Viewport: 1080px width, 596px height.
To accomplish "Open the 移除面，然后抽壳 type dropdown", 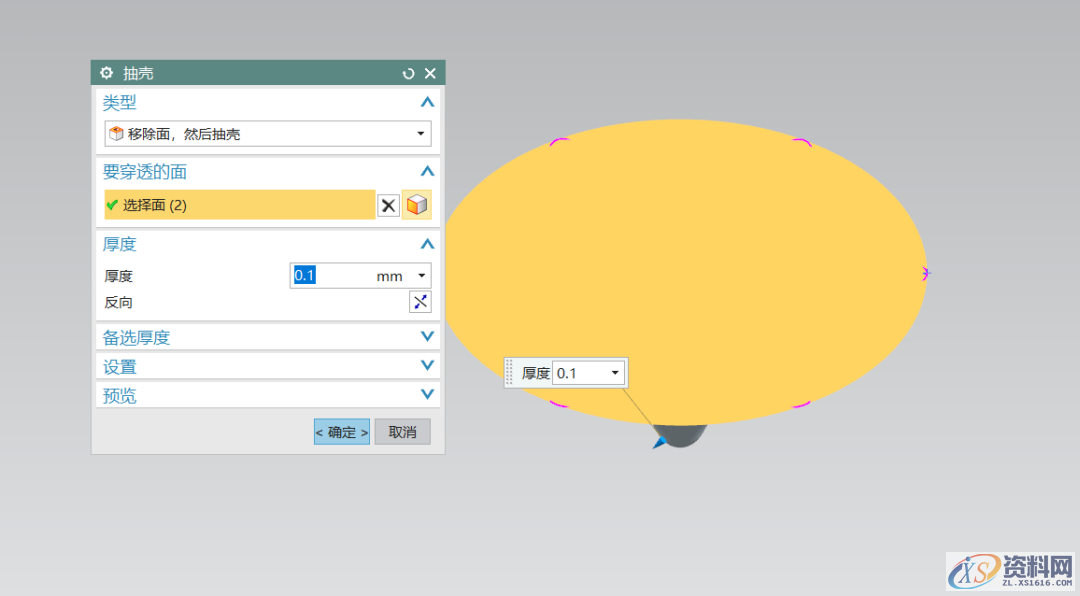I will click(420, 134).
